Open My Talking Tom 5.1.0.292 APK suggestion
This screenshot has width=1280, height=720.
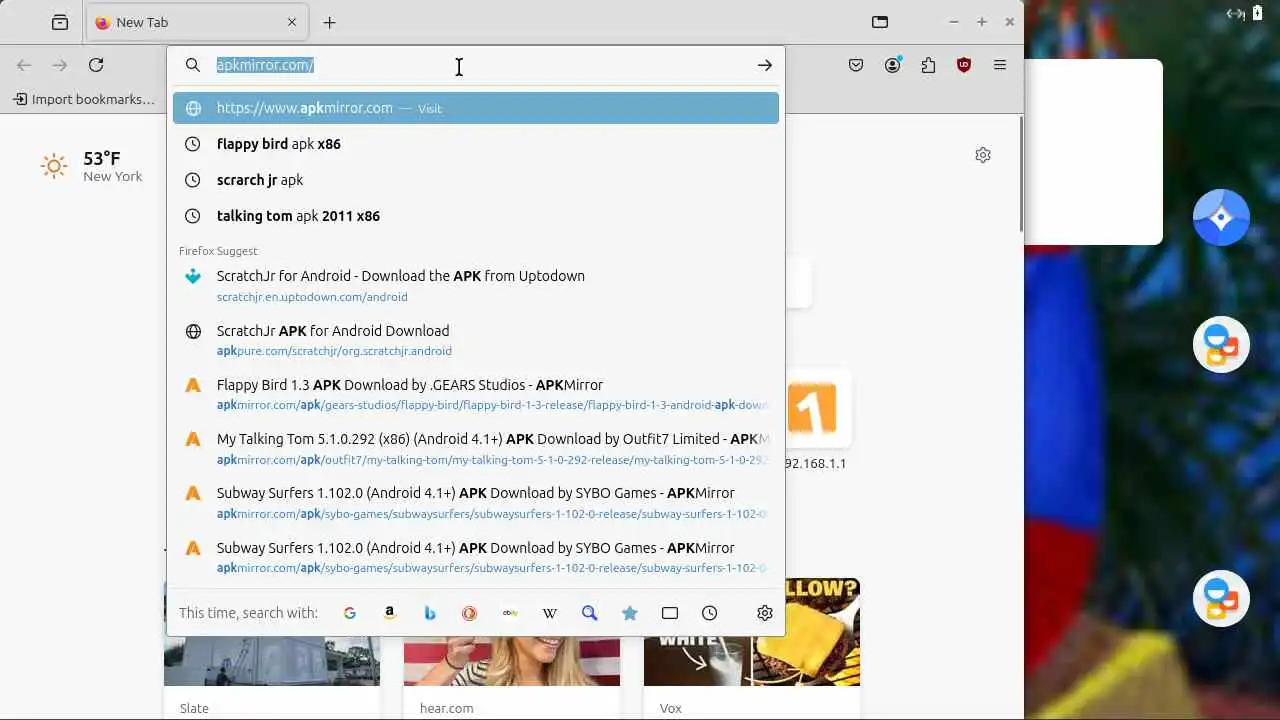(x=476, y=448)
